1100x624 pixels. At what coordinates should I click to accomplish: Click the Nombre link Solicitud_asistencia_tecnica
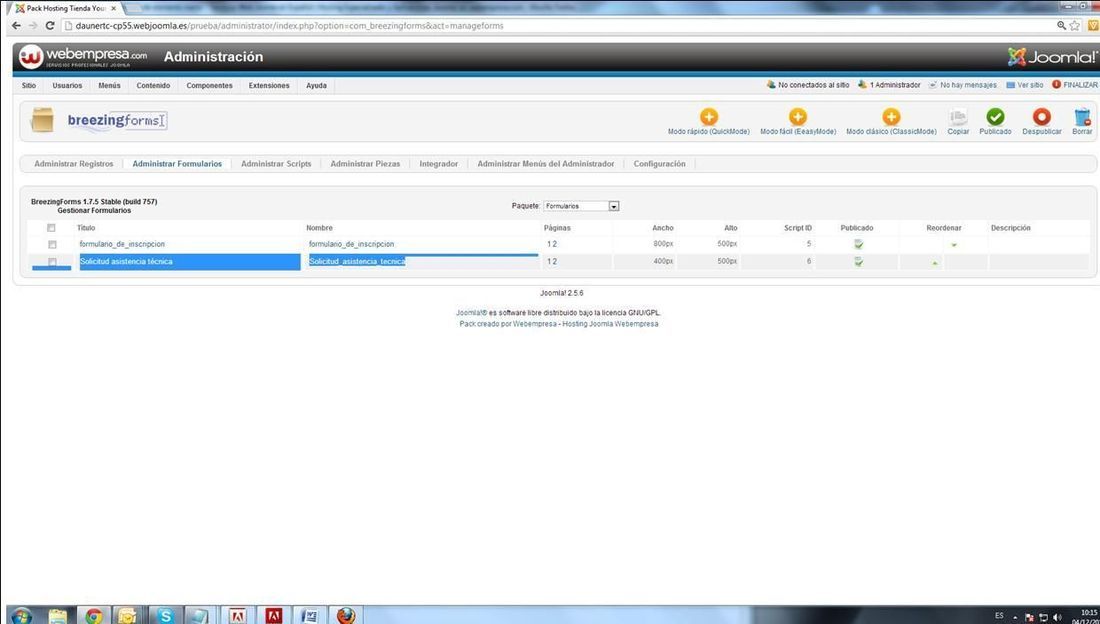[x=357, y=262]
